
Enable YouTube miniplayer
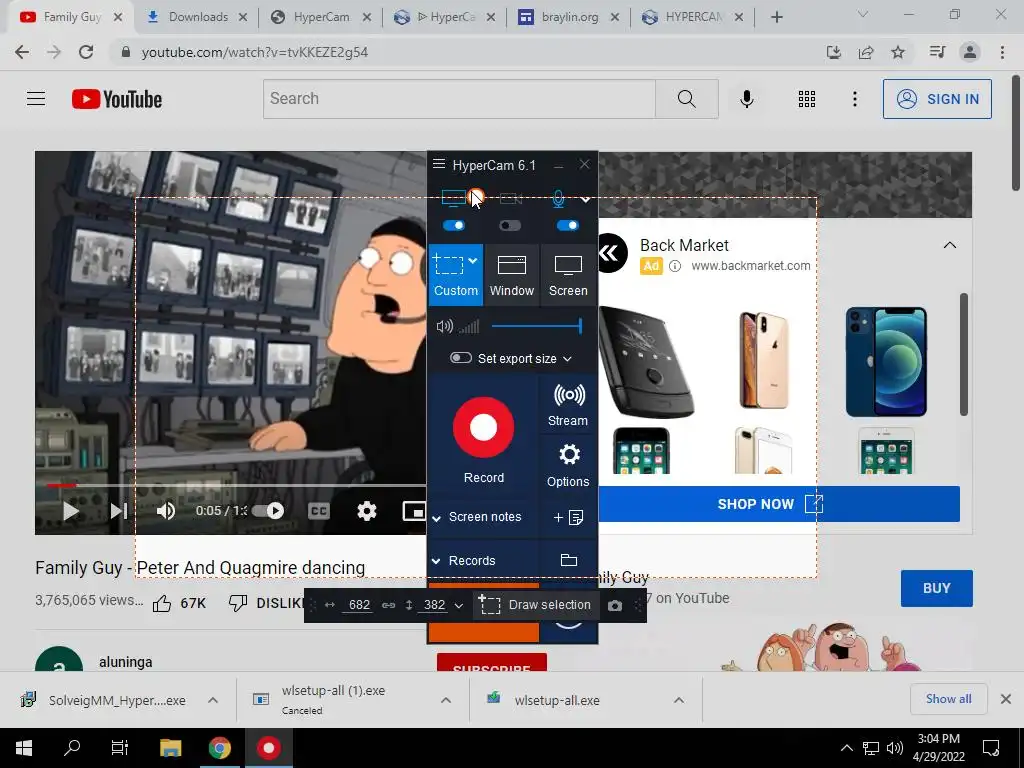click(x=414, y=511)
